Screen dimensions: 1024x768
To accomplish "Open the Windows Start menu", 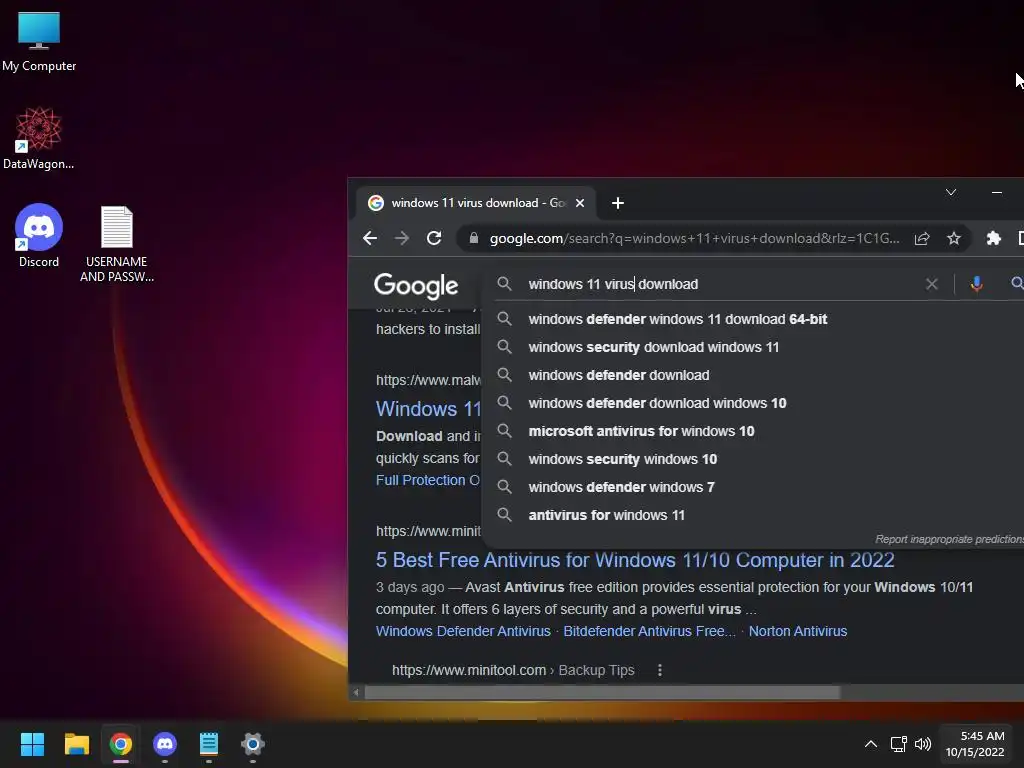I will click(32, 744).
